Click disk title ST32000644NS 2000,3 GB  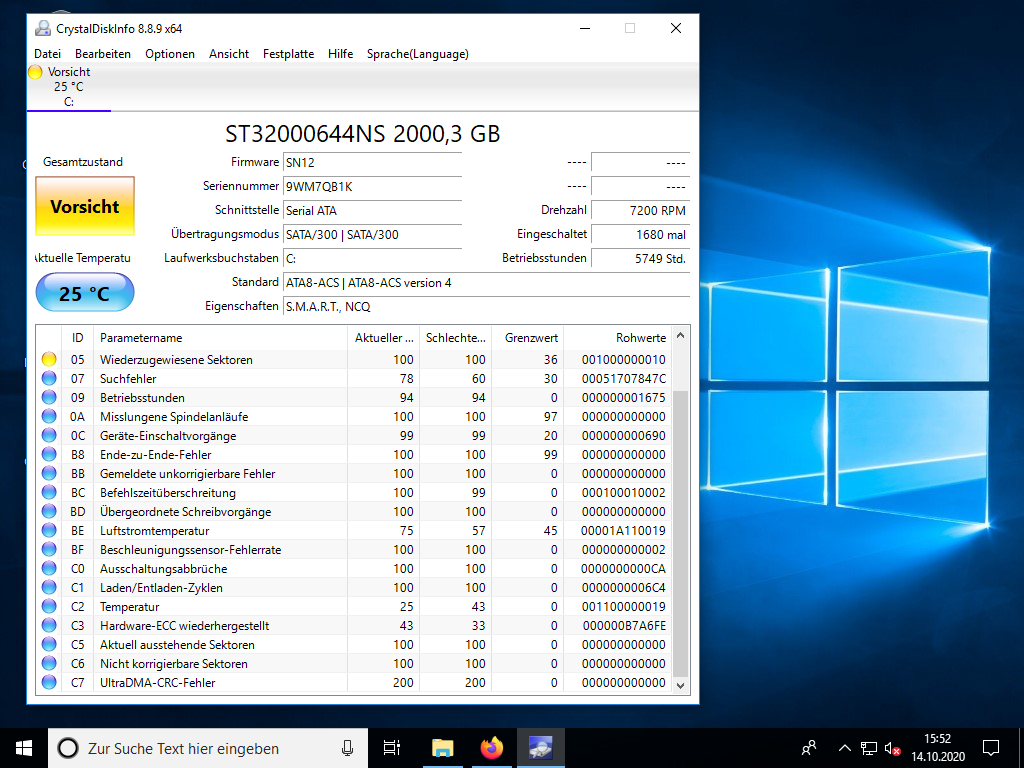tap(362, 134)
